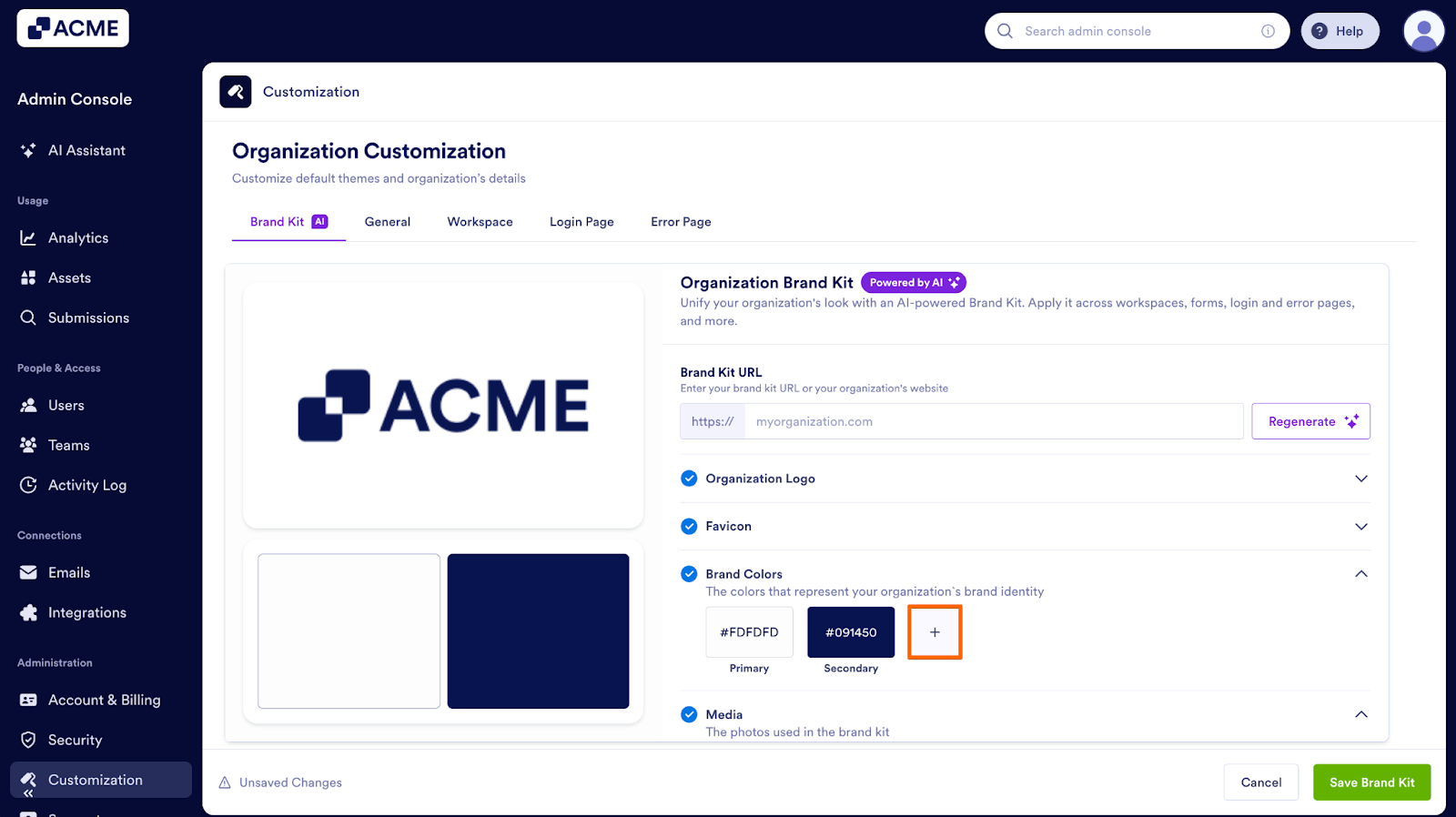Open AI Assistant sparkle icon
Viewport: 1456px width, 817px height.
(28, 150)
